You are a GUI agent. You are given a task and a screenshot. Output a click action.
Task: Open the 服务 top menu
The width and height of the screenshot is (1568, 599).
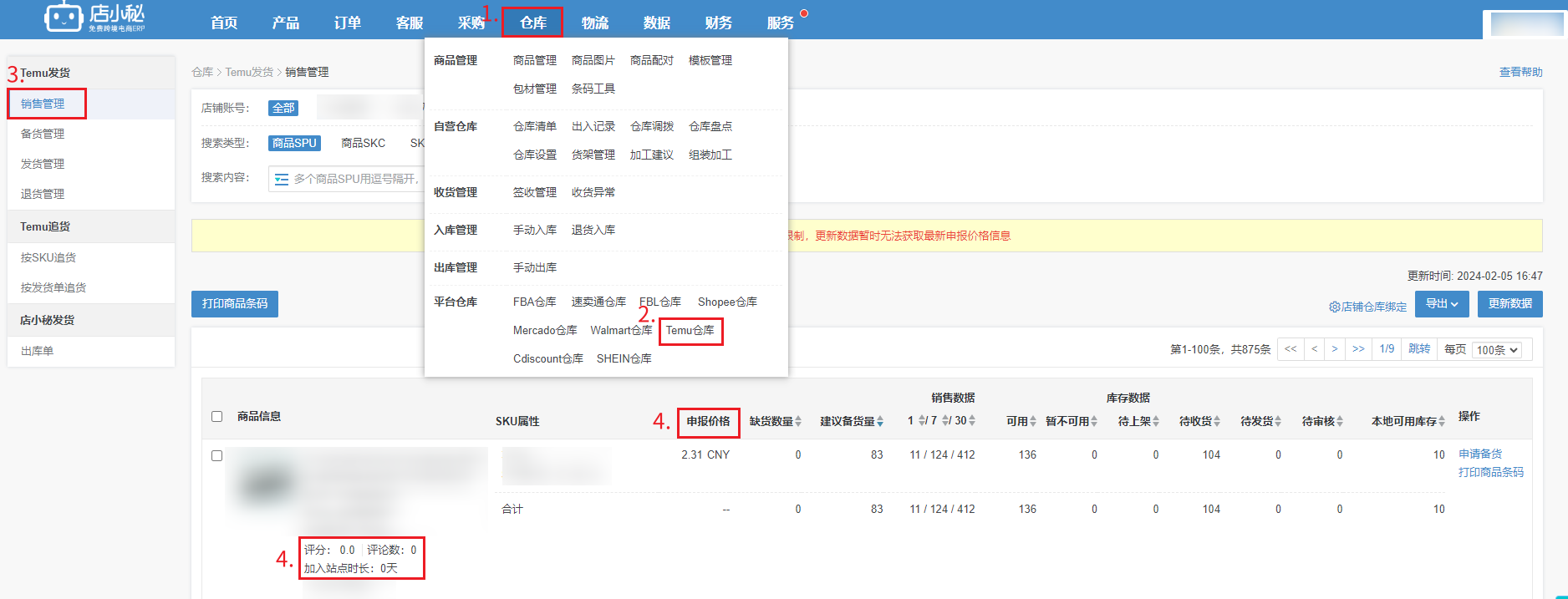[781, 23]
